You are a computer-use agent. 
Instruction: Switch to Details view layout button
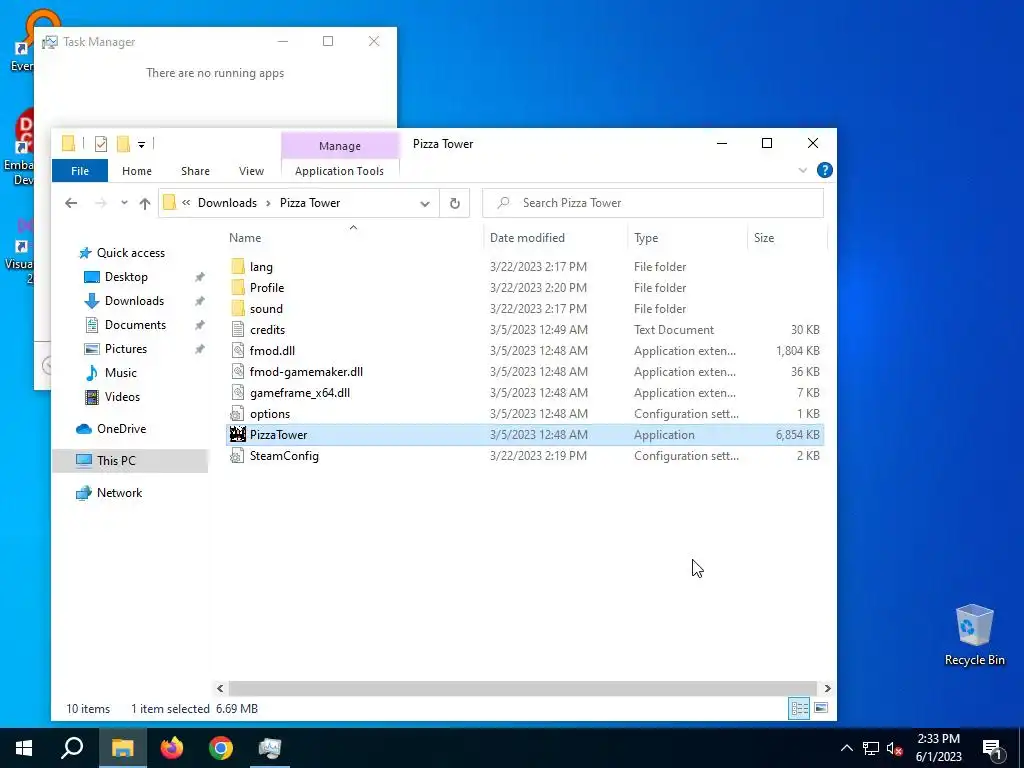pos(799,709)
